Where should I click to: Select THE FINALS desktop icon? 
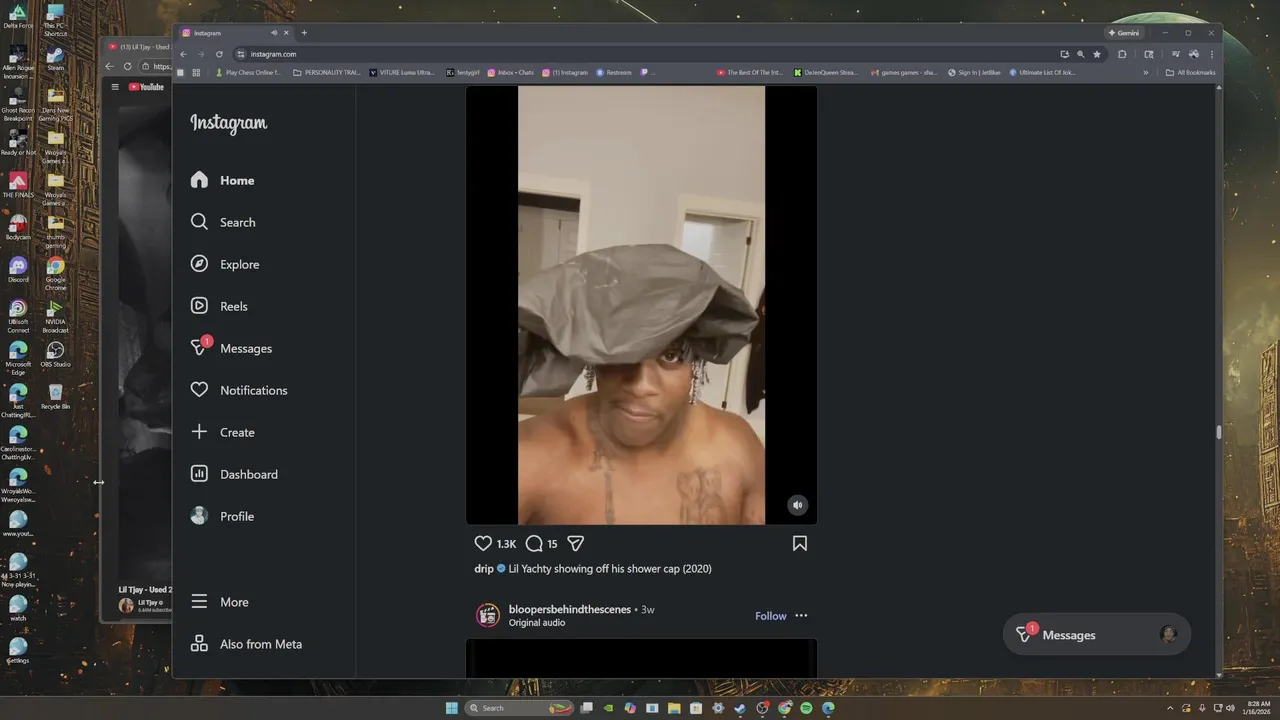pyautogui.click(x=18, y=185)
